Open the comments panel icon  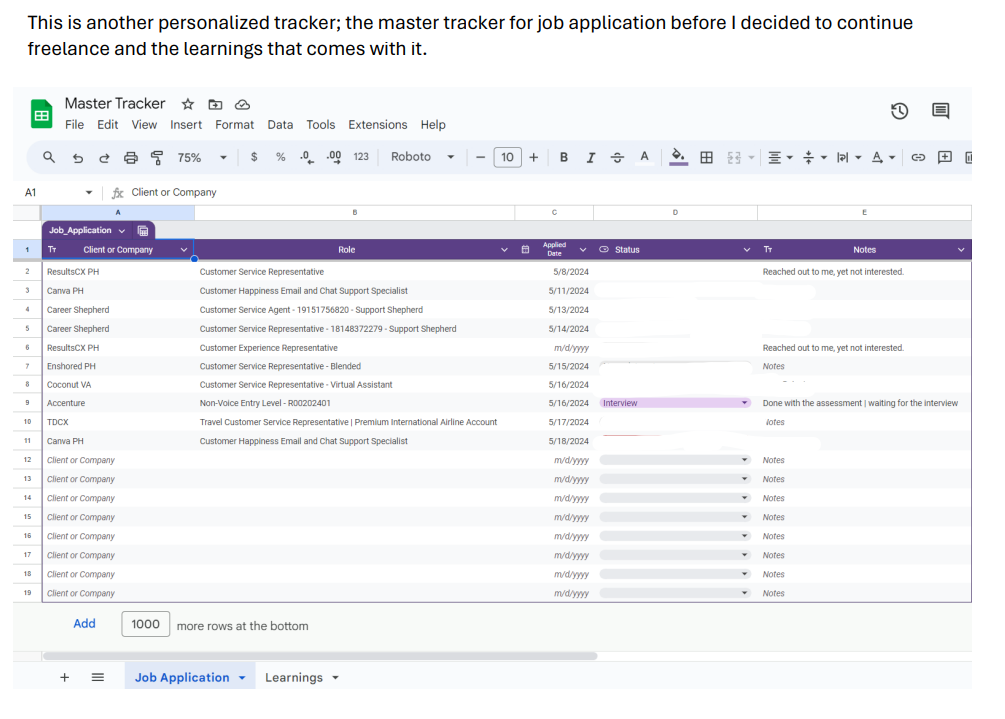tap(940, 111)
